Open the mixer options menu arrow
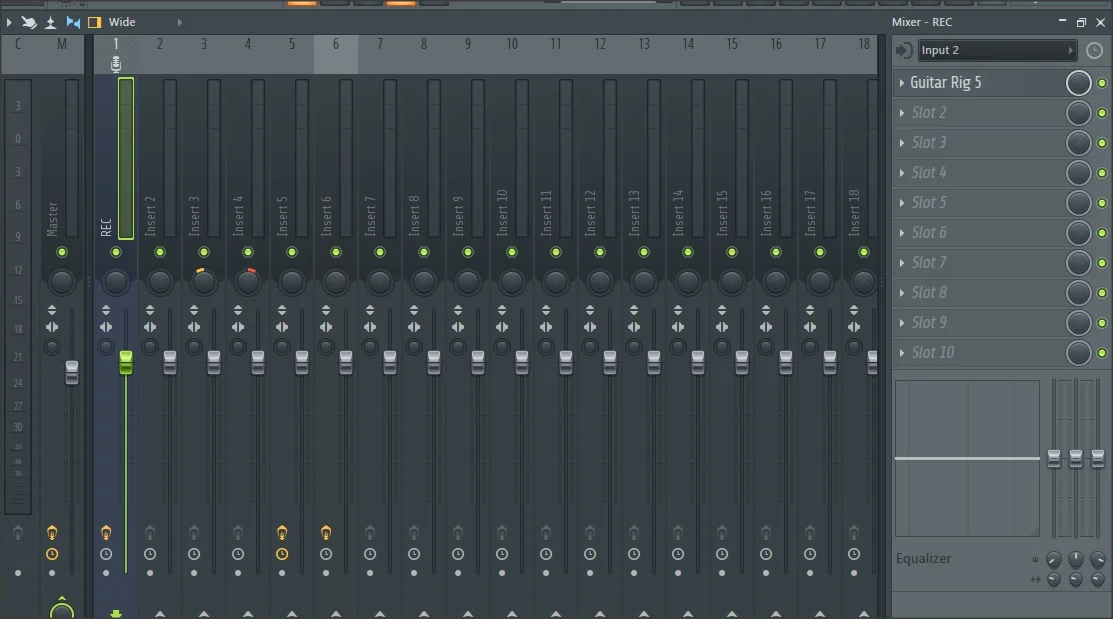Screen dimensions: 1113x619 coord(10,22)
